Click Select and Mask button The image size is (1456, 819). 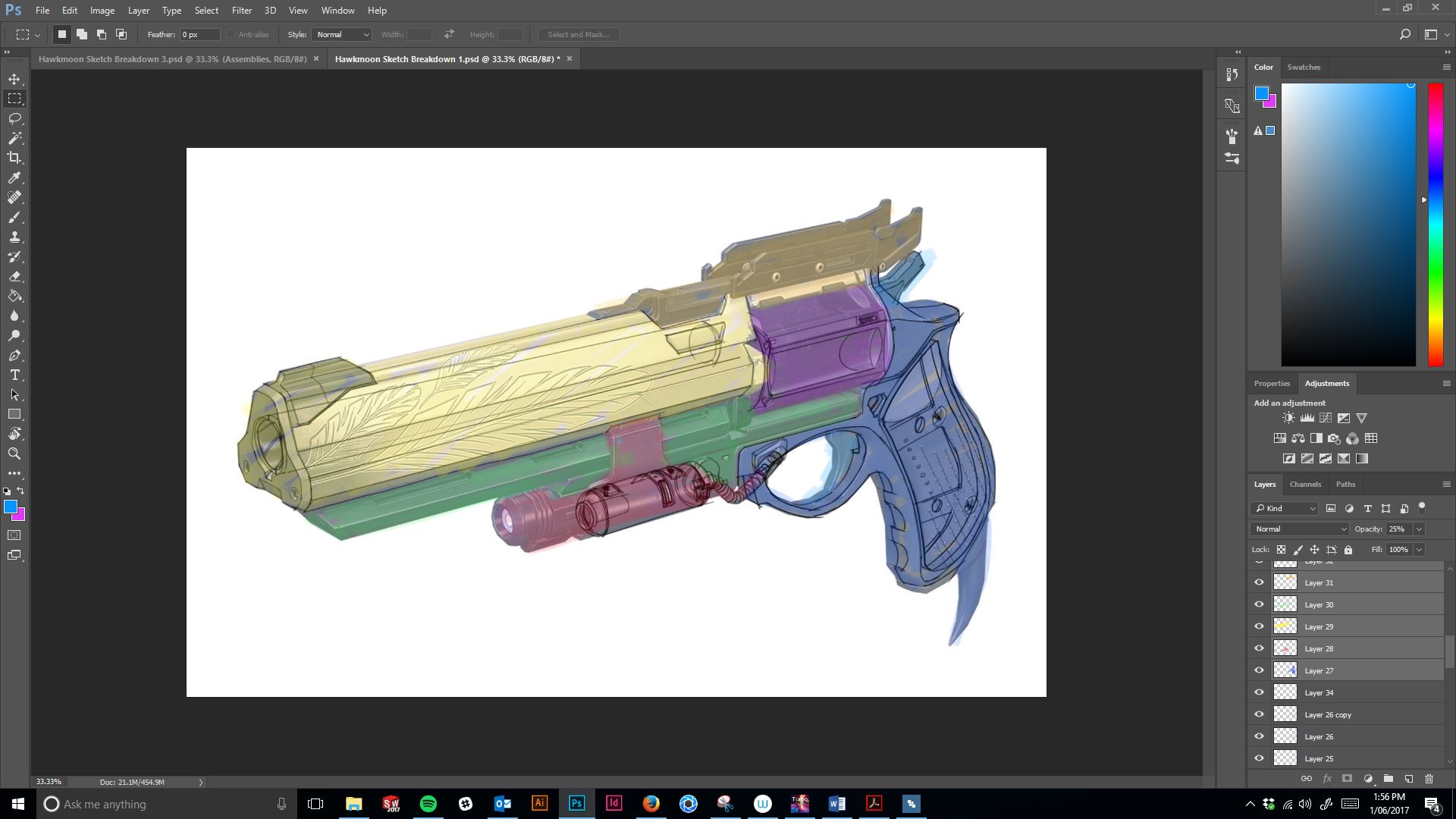click(579, 35)
